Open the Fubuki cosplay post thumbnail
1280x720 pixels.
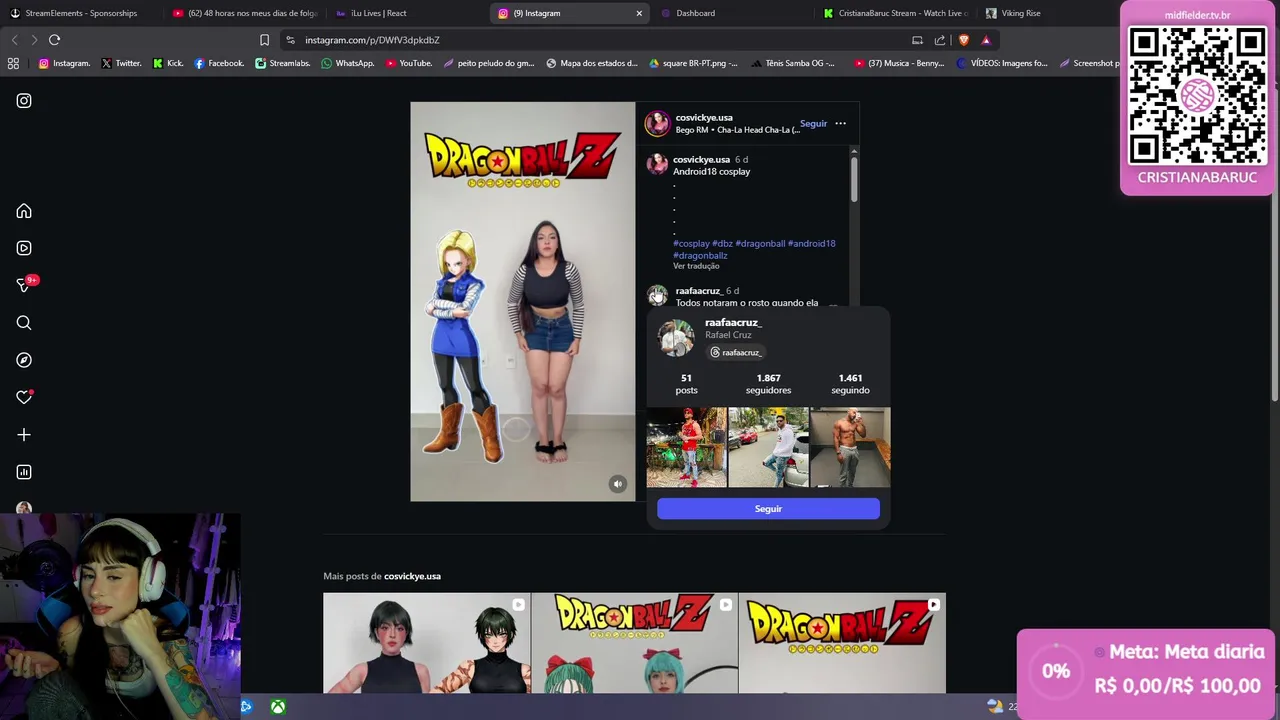[x=427, y=643]
